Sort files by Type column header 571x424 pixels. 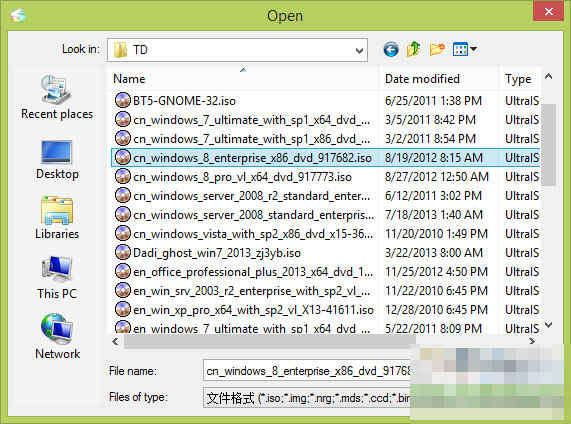(519, 79)
